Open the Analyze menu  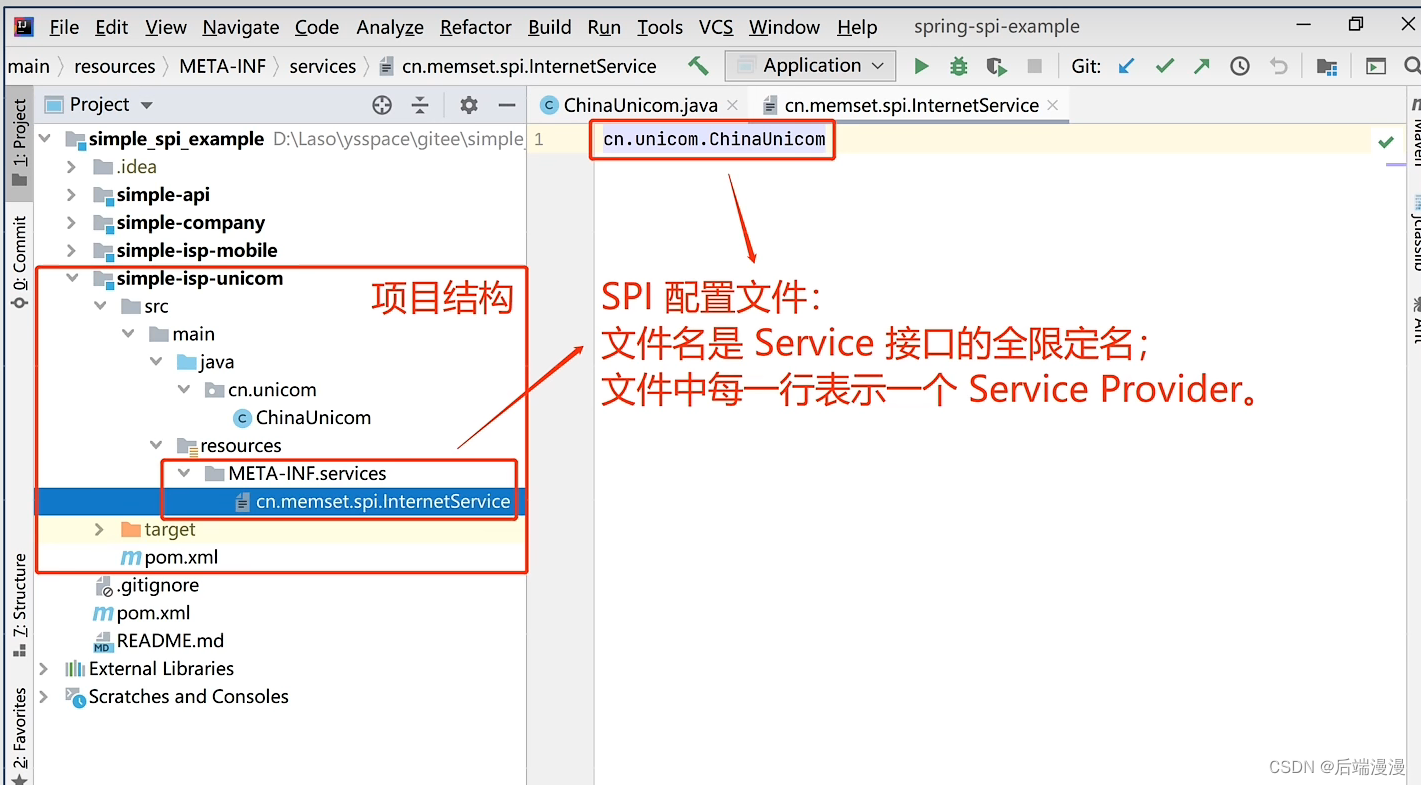click(x=390, y=27)
